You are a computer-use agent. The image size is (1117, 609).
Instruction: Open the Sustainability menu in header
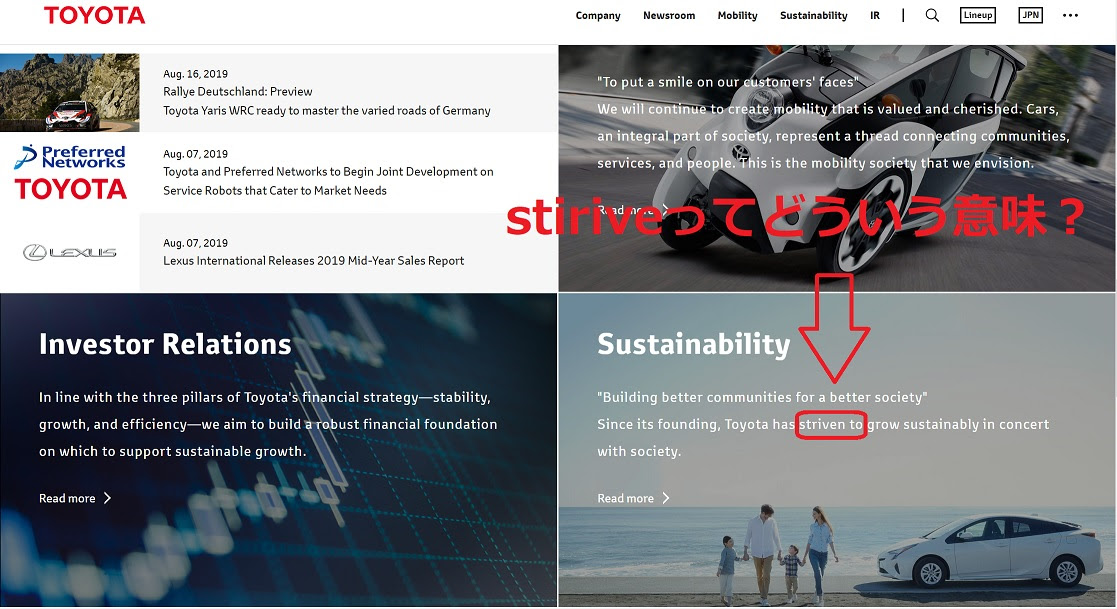814,16
